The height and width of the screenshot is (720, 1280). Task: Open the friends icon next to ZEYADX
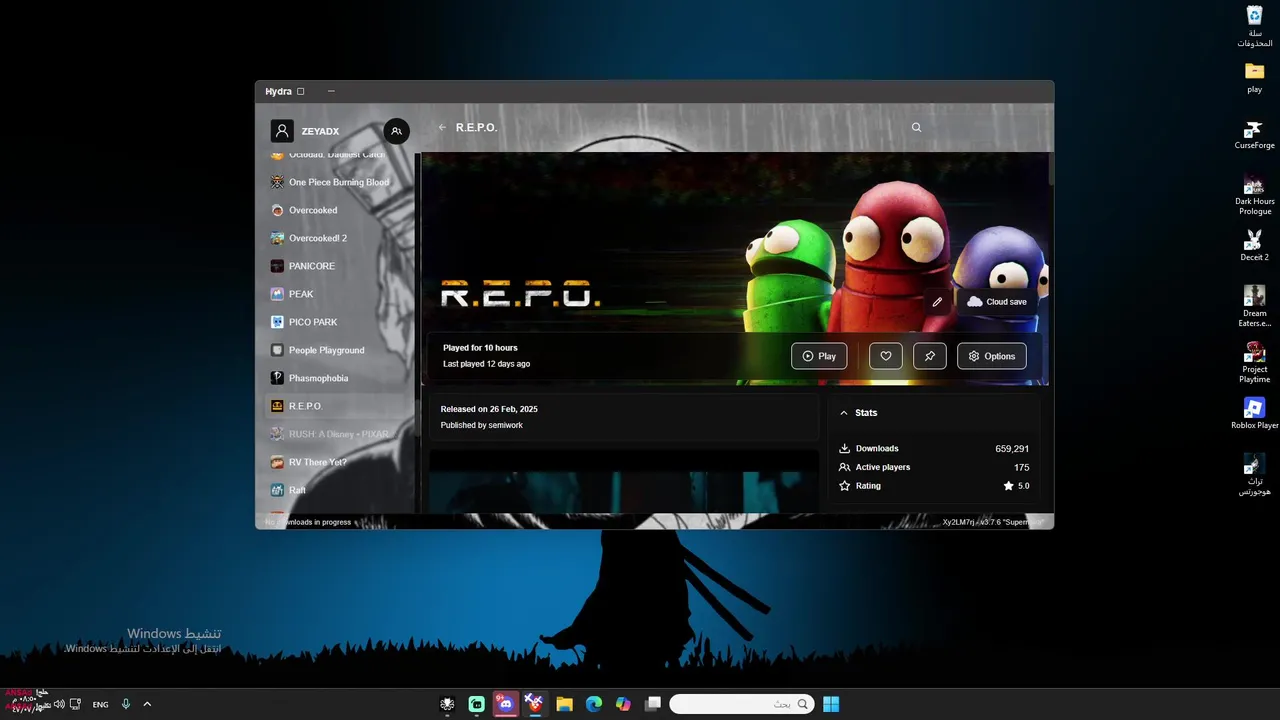(397, 131)
